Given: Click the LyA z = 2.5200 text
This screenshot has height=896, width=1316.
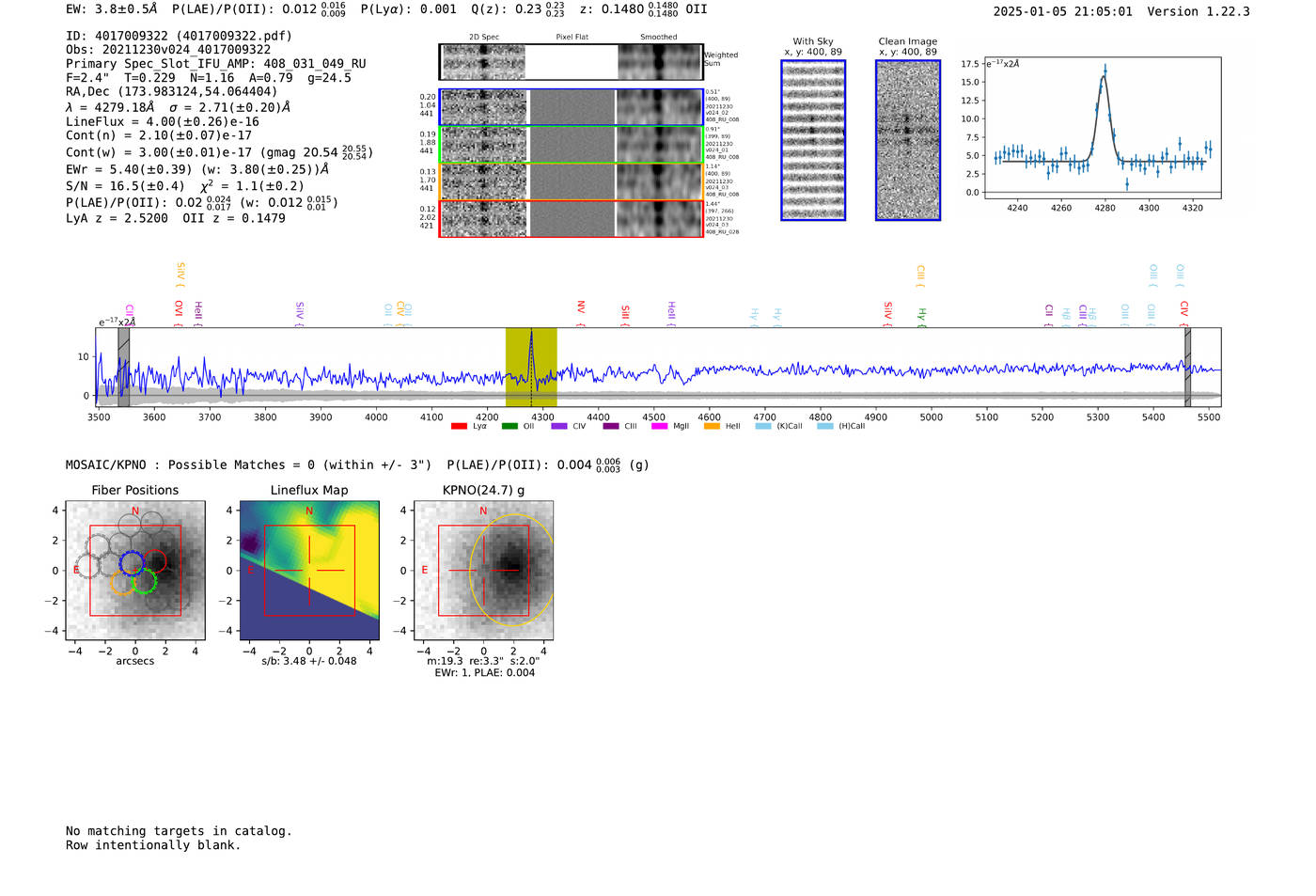Looking at the screenshot, I should (117, 218).
